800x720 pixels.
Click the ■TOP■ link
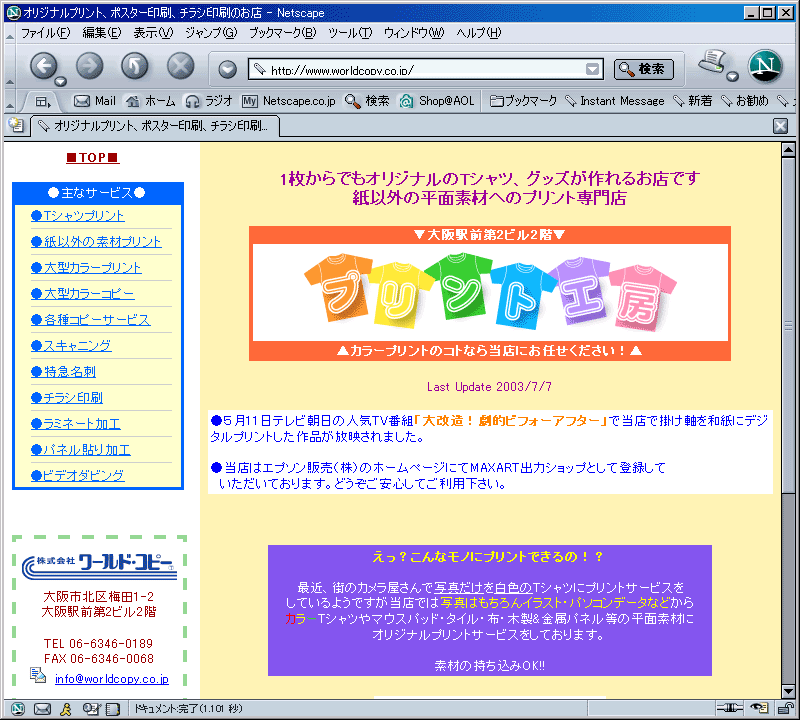tap(93, 158)
